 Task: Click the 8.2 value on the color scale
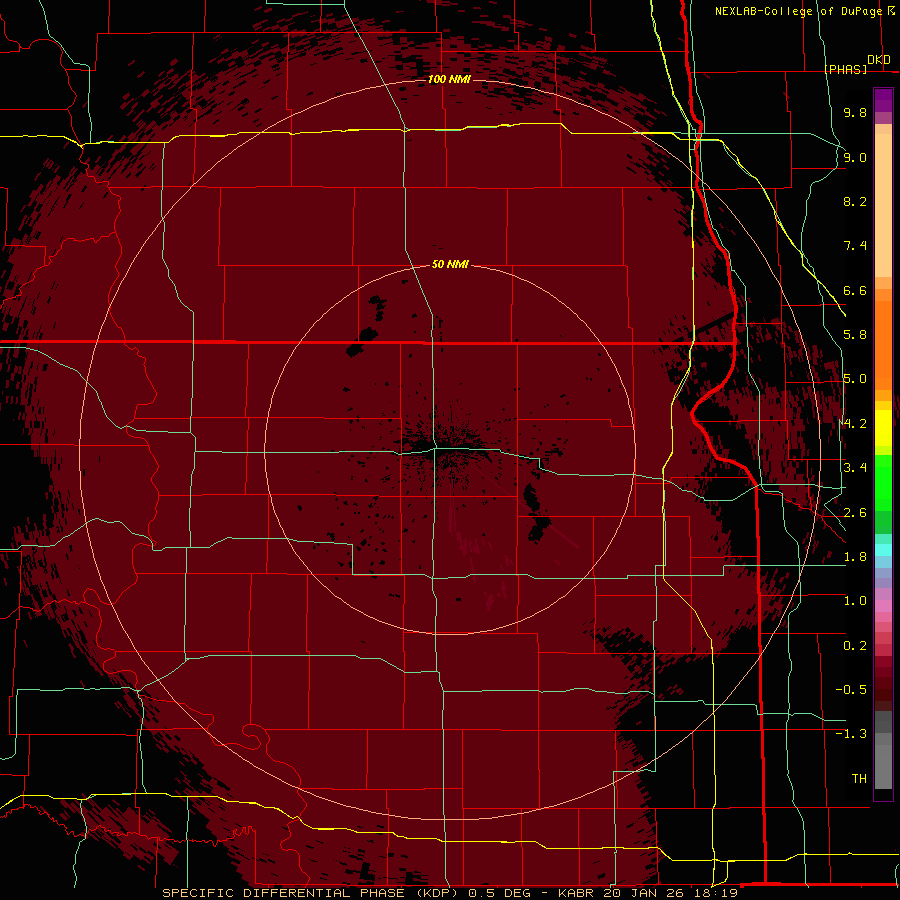855,201
